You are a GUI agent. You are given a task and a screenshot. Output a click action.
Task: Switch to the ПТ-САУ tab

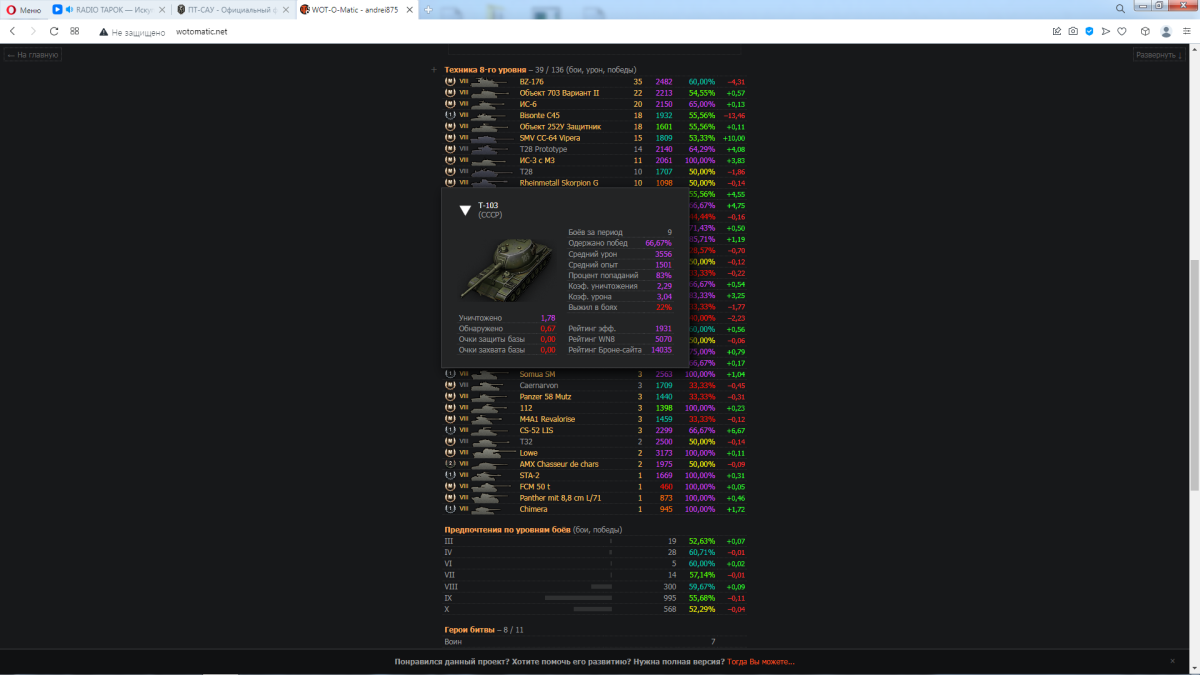tap(231, 9)
